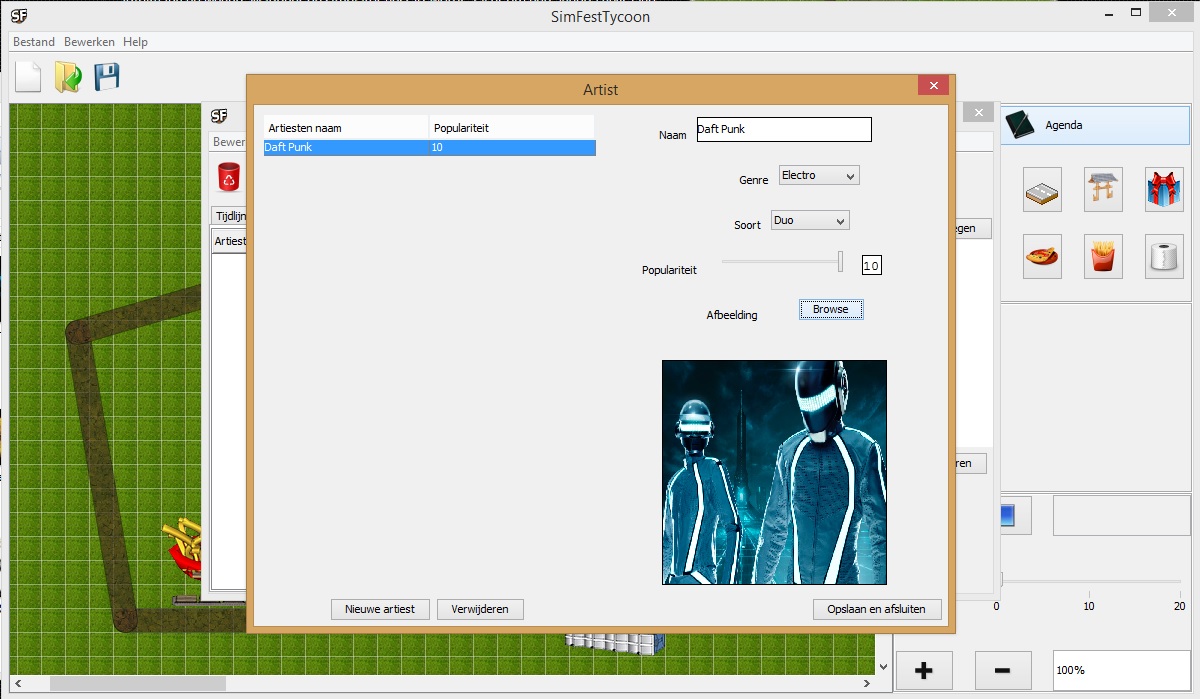Select the gift box shop icon
The height and width of the screenshot is (699, 1200).
[1164, 190]
